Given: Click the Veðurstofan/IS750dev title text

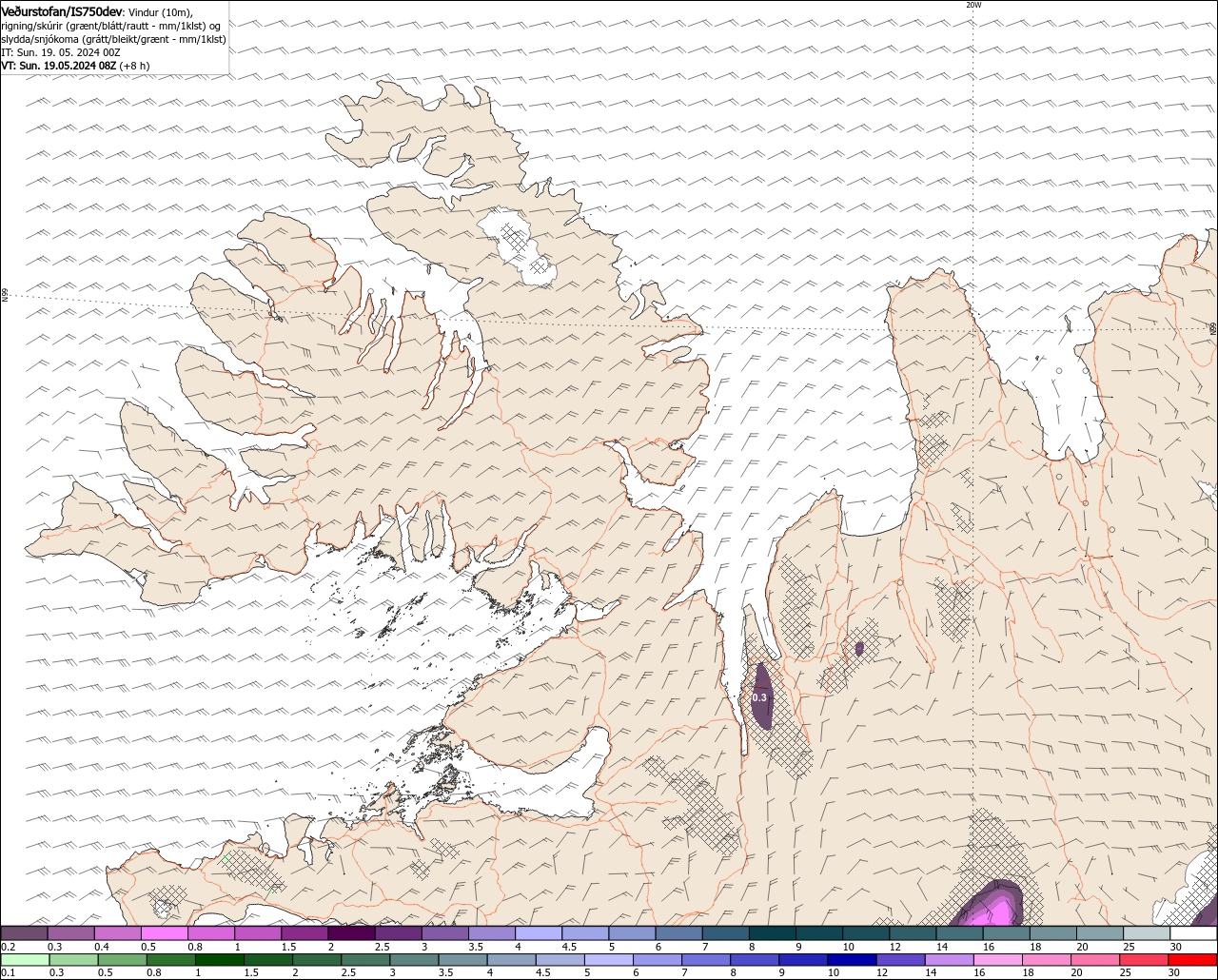Looking at the screenshot, I should coord(62,11).
